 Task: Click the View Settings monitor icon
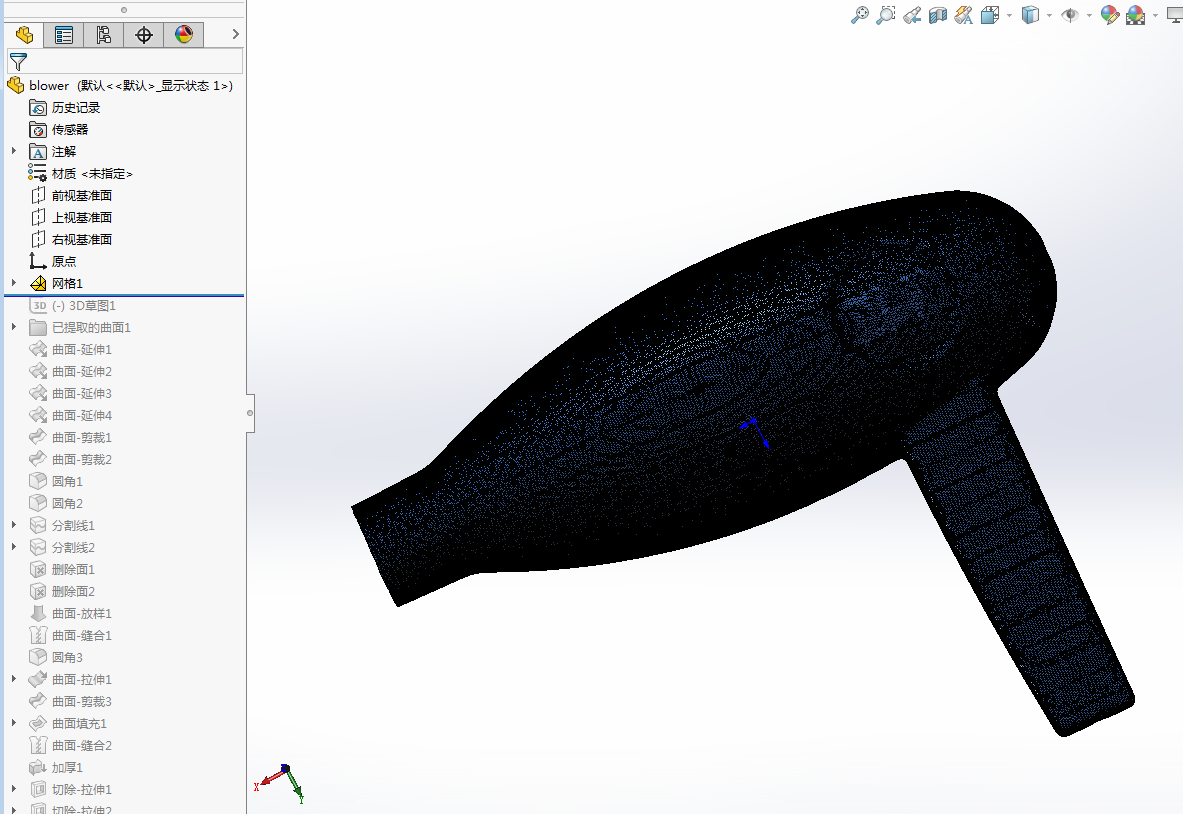pyautogui.click(x=1175, y=14)
